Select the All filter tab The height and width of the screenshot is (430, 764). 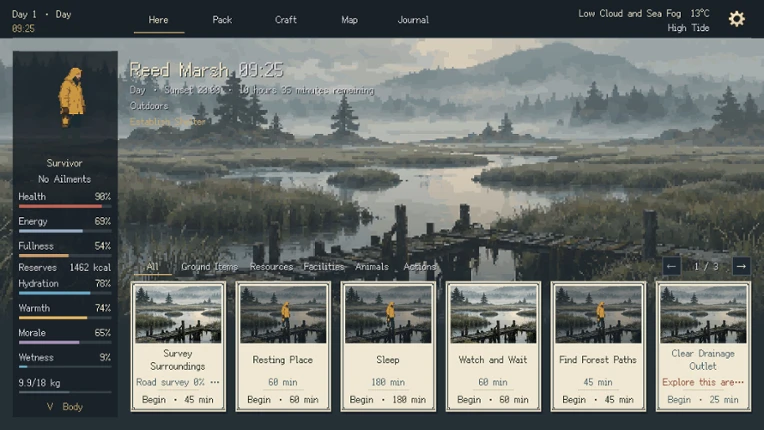153,267
